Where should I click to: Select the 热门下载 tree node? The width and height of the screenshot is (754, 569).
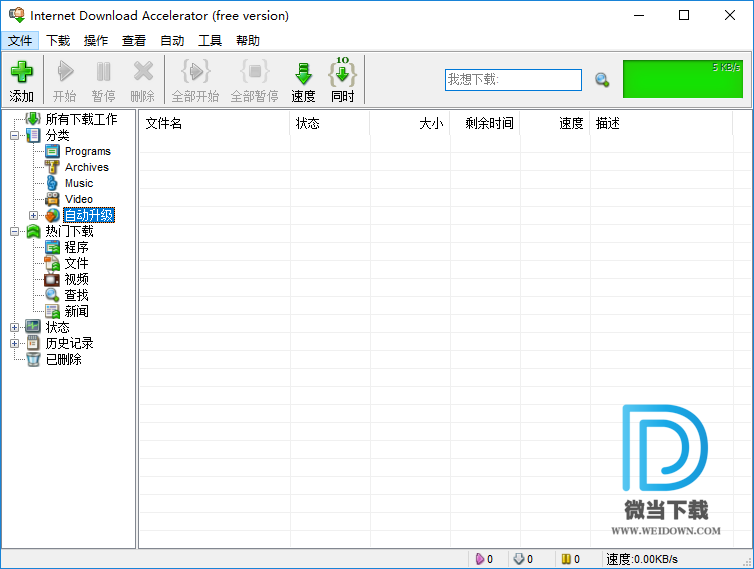(70, 231)
